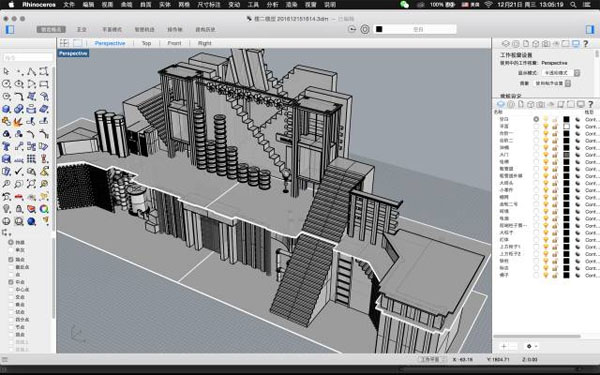Click the black color swatch of first layer
600x375 pixels.
pos(566,119)
